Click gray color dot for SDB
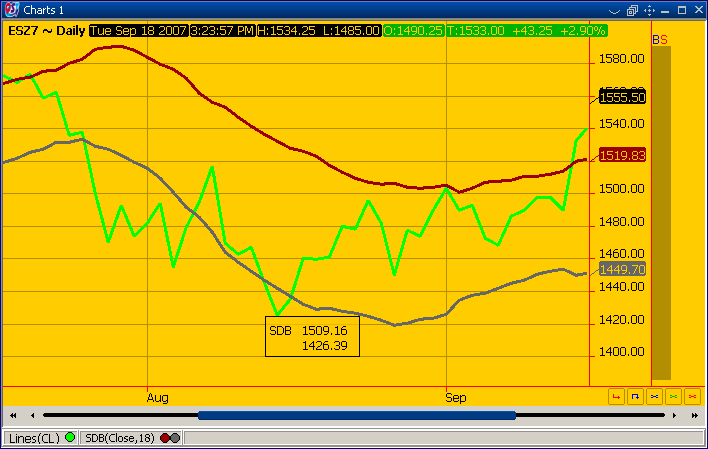Screen dimensions: 708x449 point(175,438)
